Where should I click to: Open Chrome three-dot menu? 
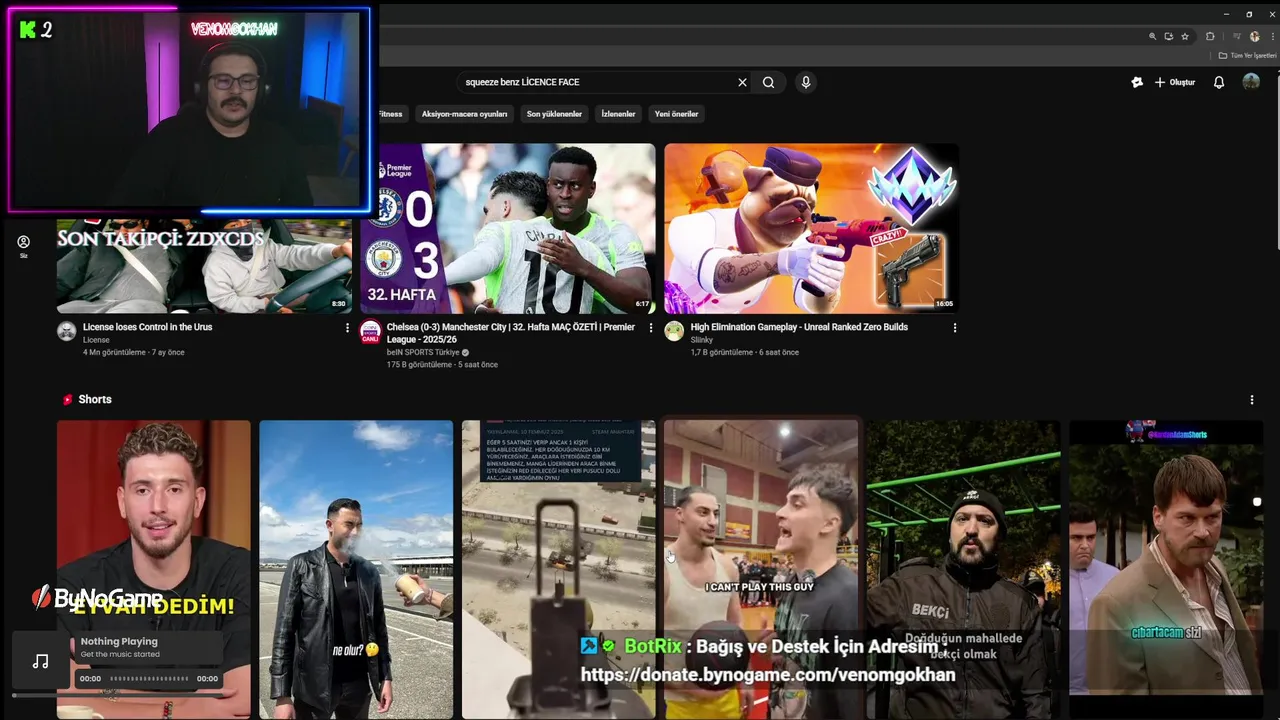click(x=1272, y=36)
